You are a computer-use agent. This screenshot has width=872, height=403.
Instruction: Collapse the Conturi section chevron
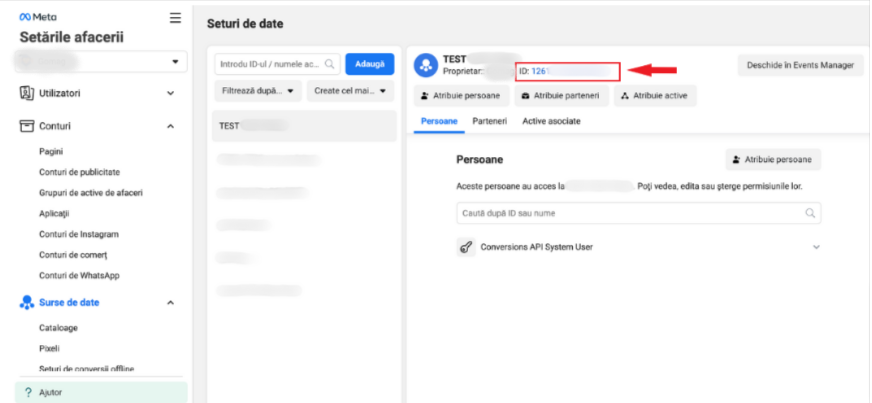click(171, 126)
